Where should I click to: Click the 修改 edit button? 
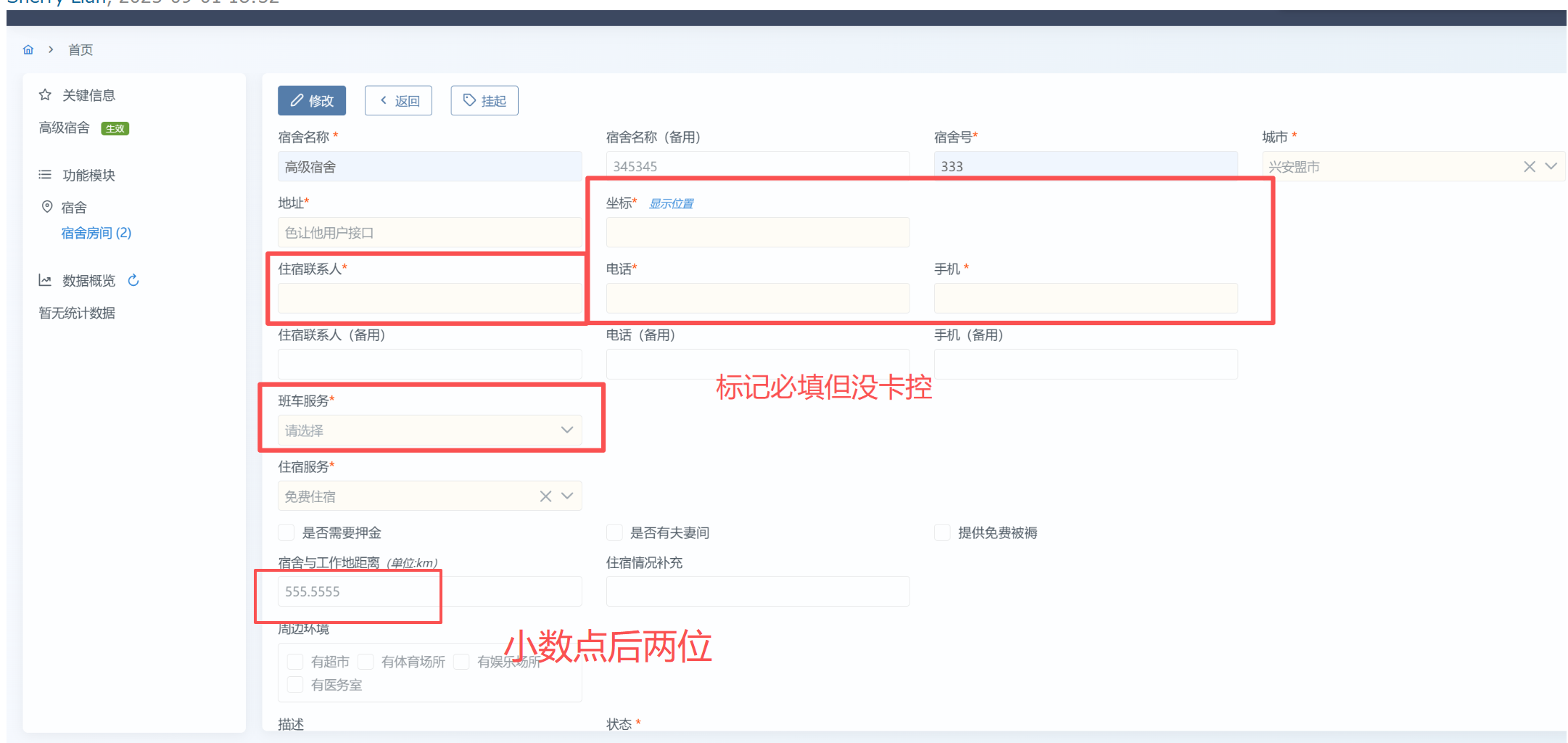312,101
